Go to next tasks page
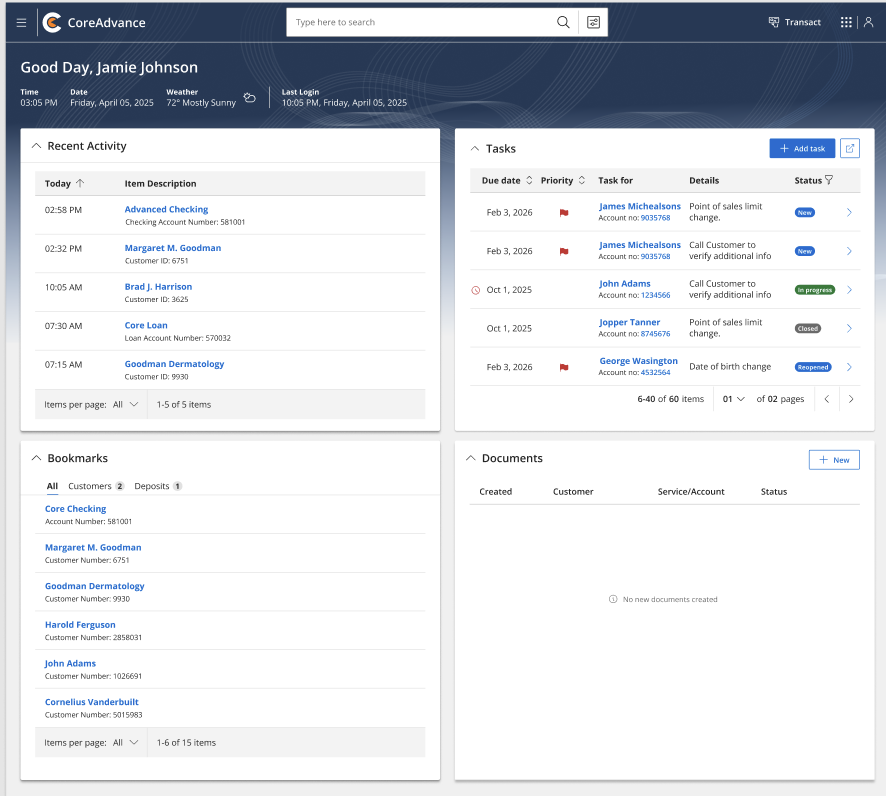This screenshot has width=886, height=796. pos(851,399)
